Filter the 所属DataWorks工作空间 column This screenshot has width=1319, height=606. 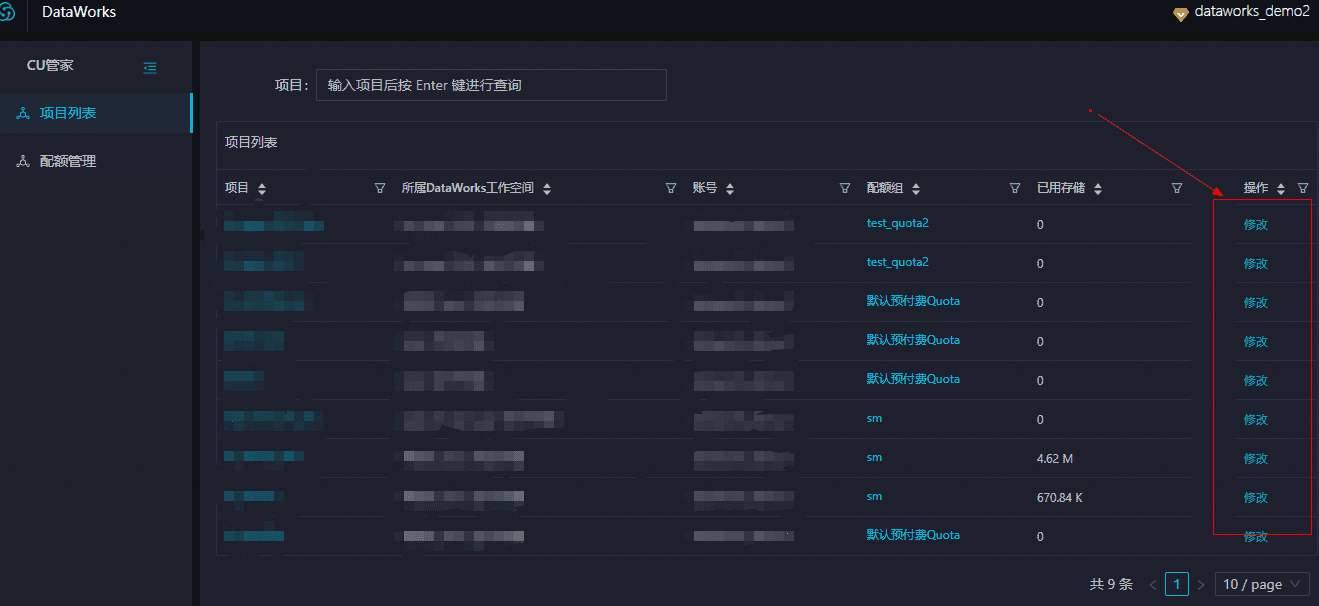671,188
